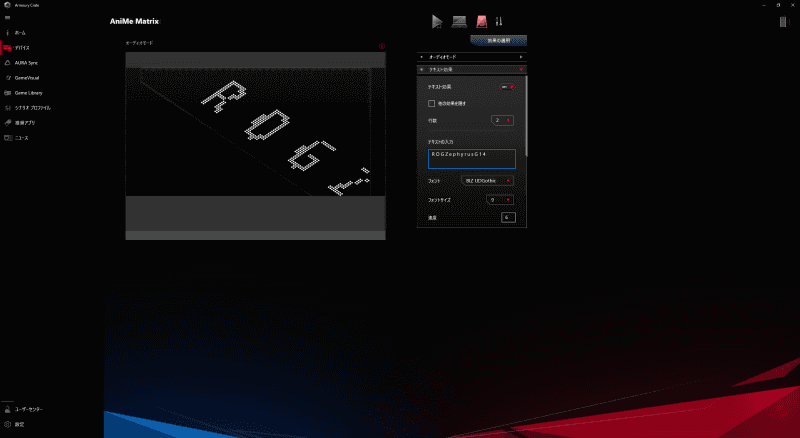Expand the オーディオモード section
Viewport: 800px width, 438px height.
(x=471, y=57)
